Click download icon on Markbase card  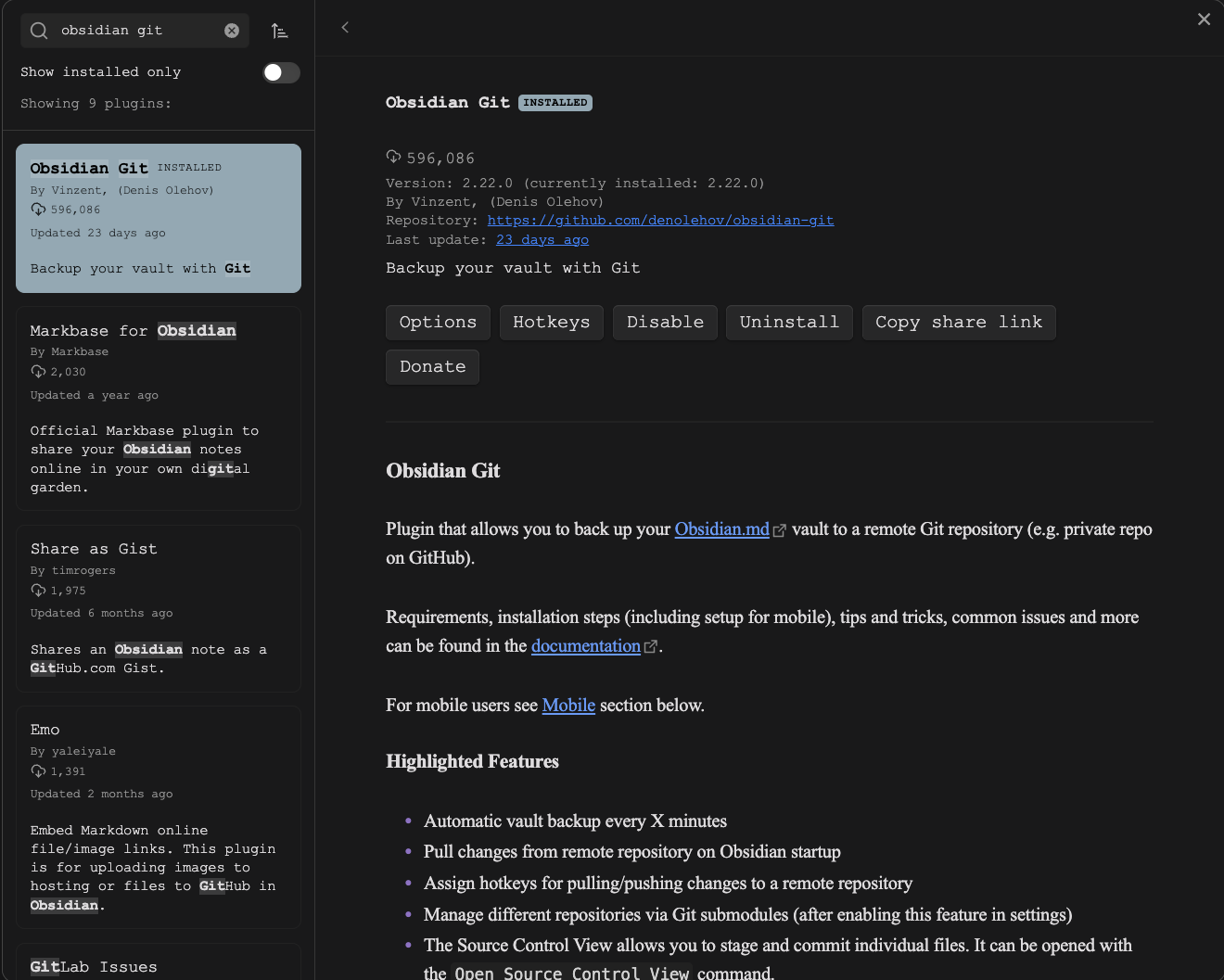38,372
